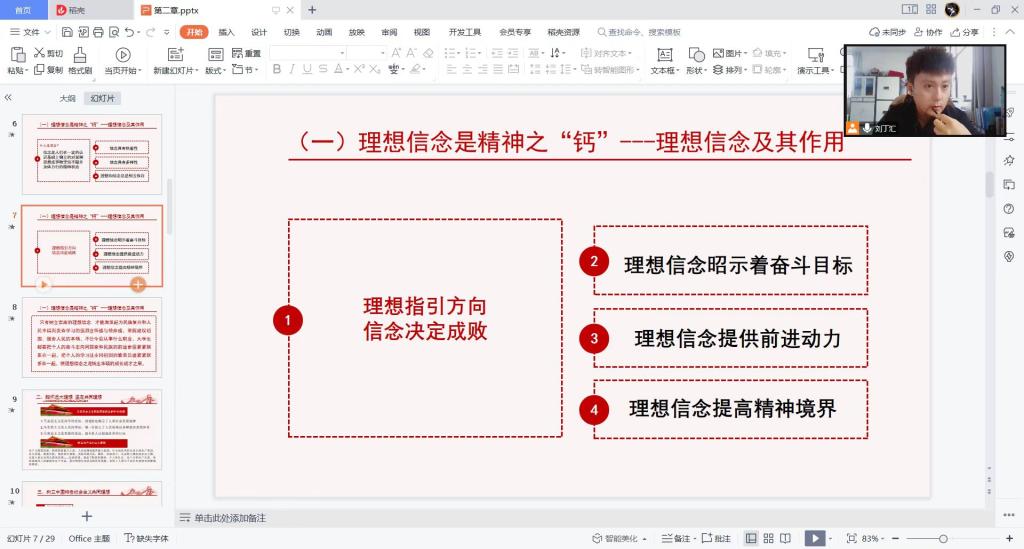Open the 文件 file menu dropdown
Screen dimensions: 1024x549
pos(28,32)
